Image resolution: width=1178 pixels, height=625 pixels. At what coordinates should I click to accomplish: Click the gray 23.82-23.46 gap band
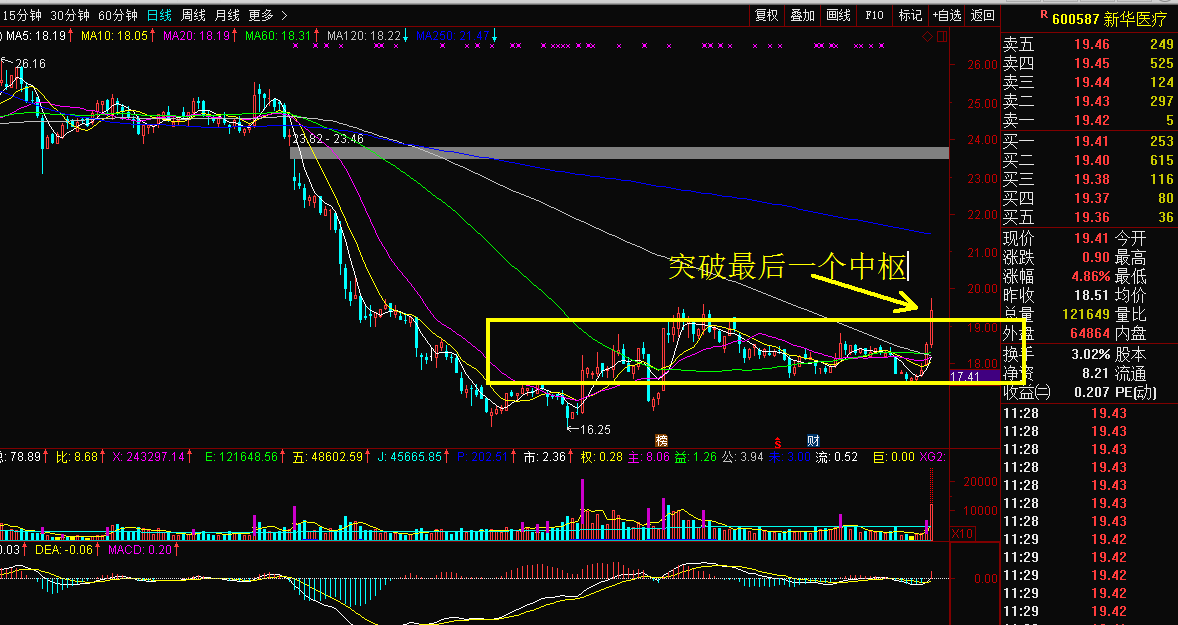pyautogui.click(x=619, y=153)
